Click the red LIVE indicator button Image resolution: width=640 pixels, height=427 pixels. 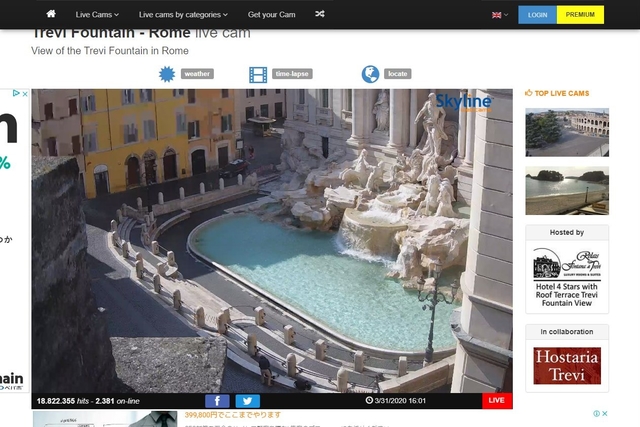click(x=497, y=400)
